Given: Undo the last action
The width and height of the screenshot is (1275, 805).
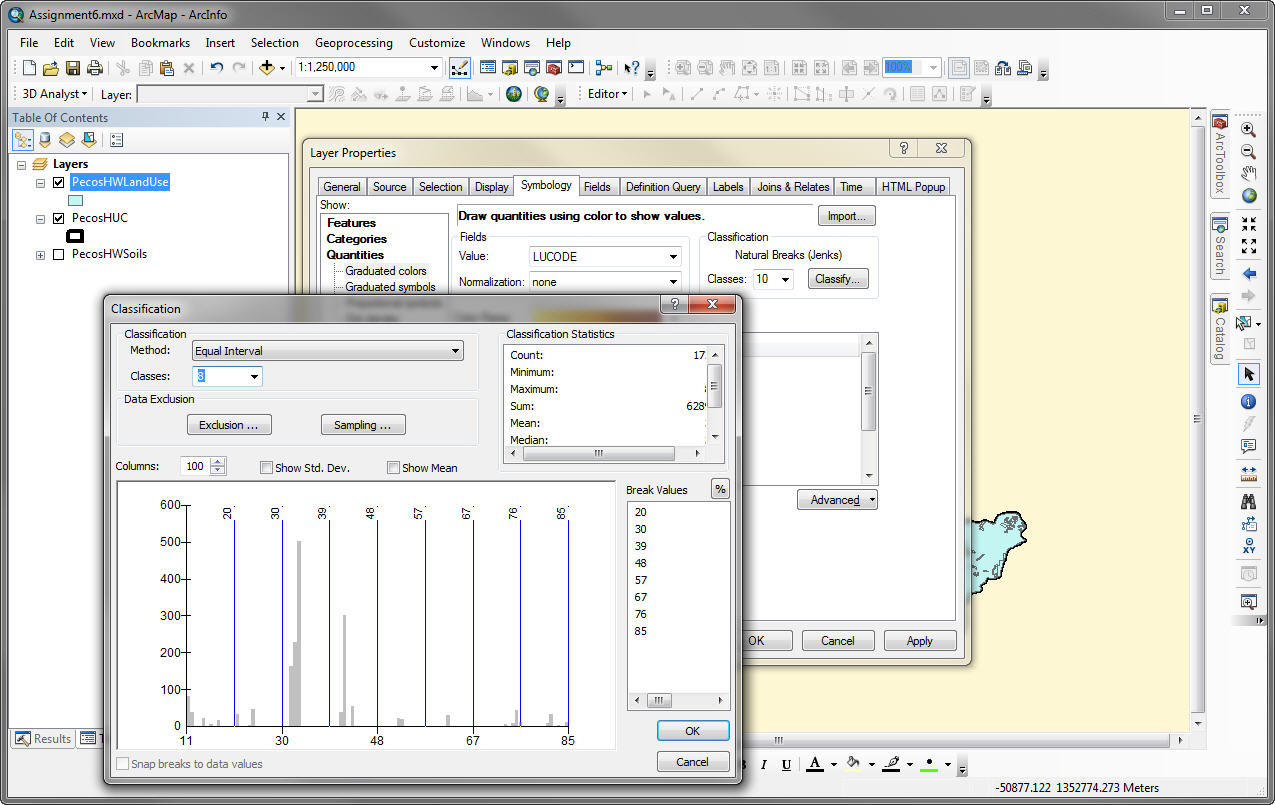Looking at the screenshot, I should pyautogui.click(x=217, y=68).
